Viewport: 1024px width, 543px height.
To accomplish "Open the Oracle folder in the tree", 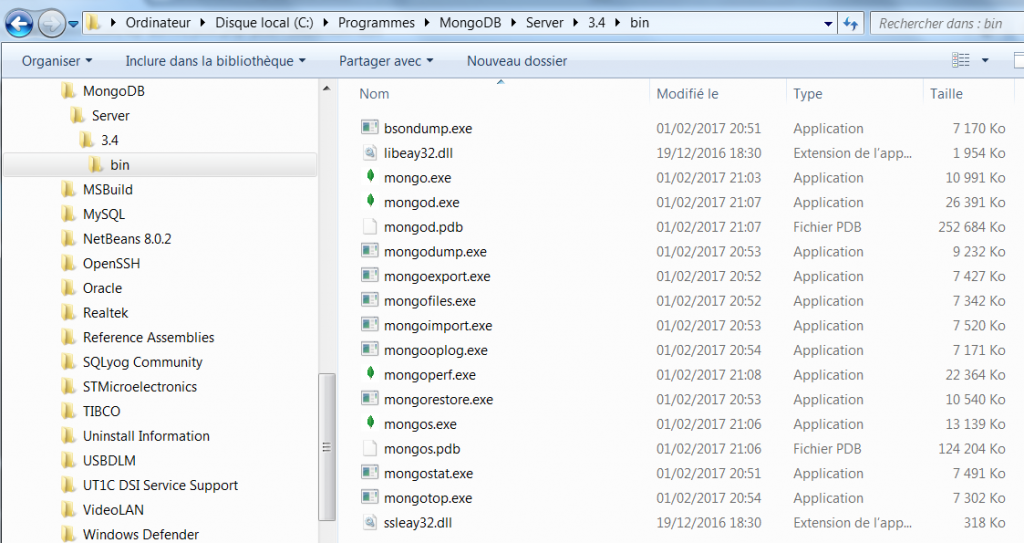I will coord(102,288).
